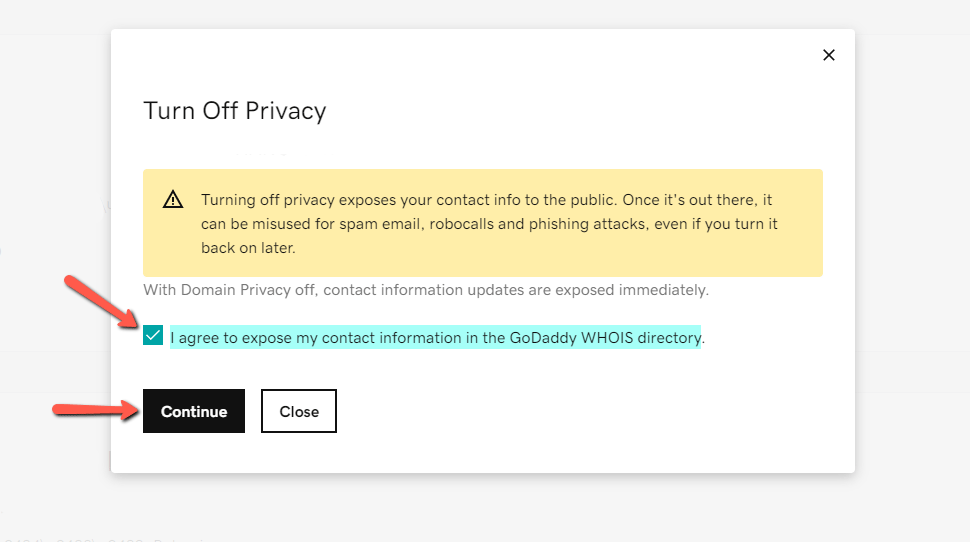Close the dialog with the X icon
The image size is (970, 542).
pos(828,55)
